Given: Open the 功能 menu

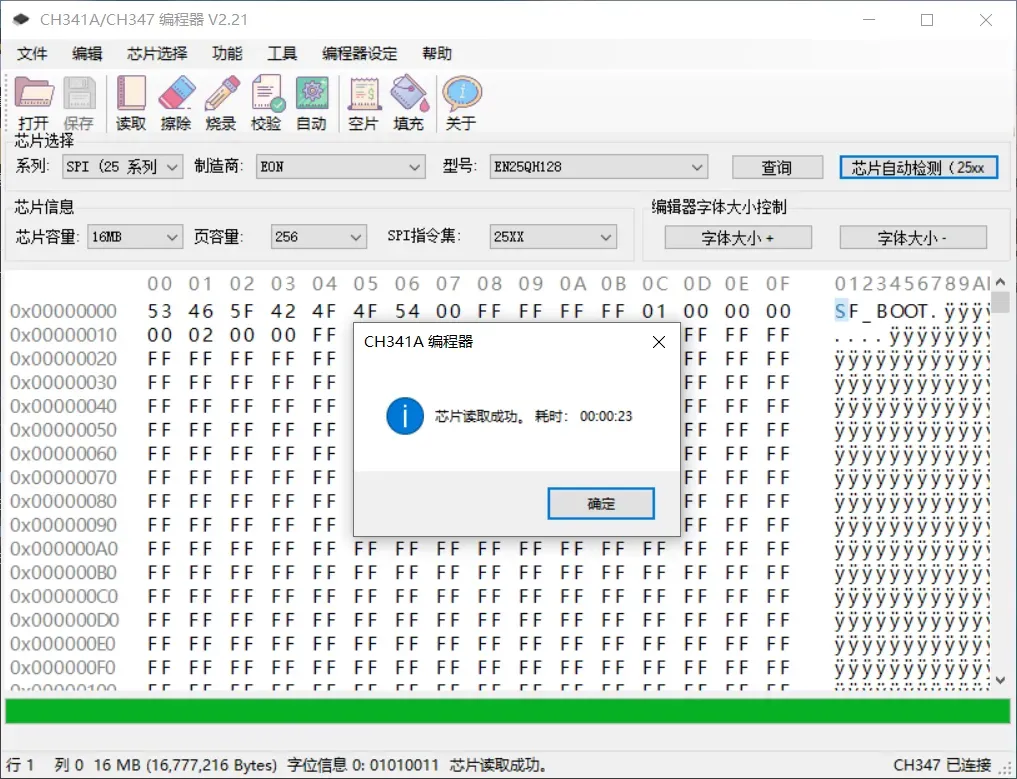Looking at the screenshot, I should tap(227, 54).
